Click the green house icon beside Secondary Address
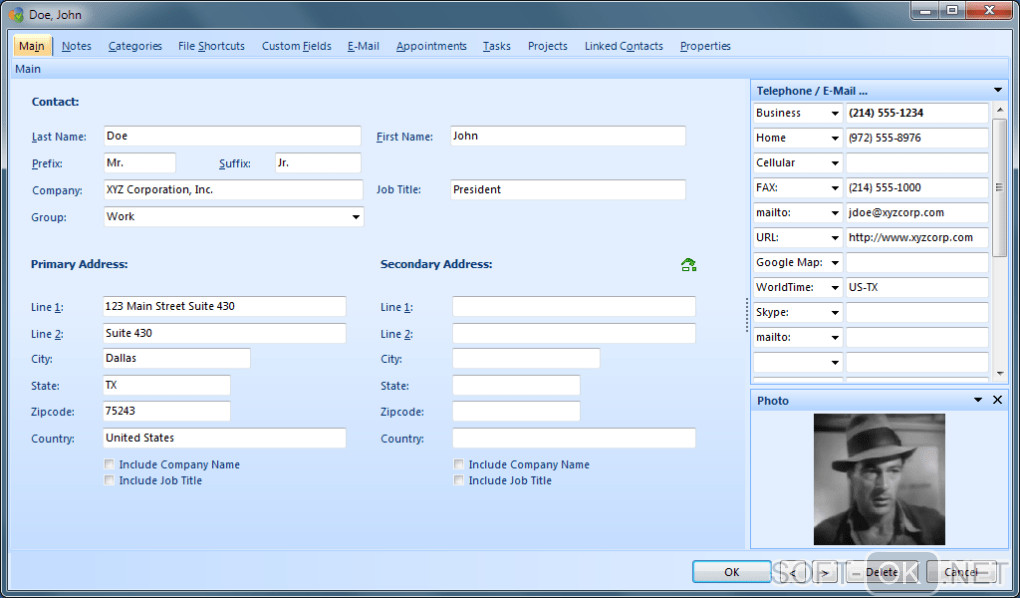1020x598 pixels. pos(688,264)
